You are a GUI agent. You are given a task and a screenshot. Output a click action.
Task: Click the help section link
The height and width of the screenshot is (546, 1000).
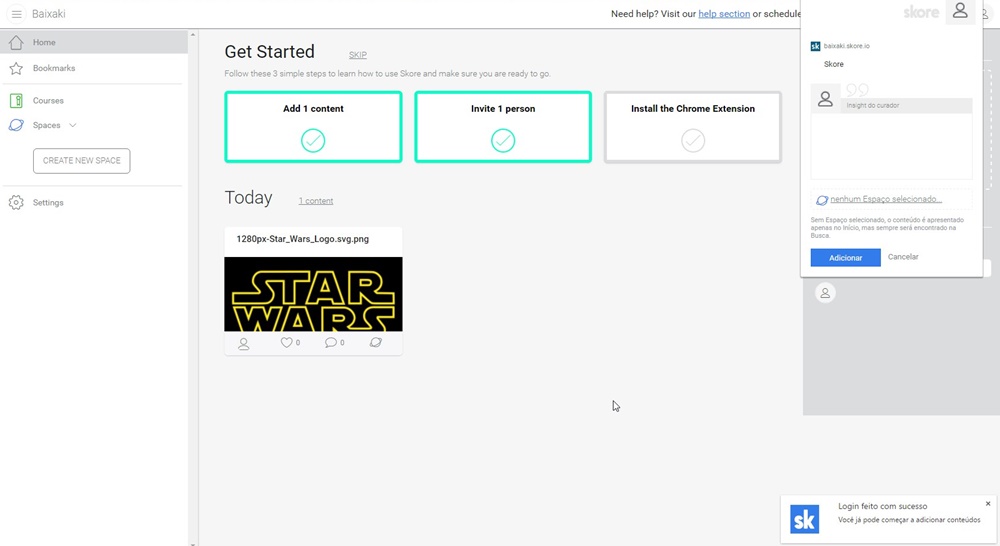tap(724, 14)
